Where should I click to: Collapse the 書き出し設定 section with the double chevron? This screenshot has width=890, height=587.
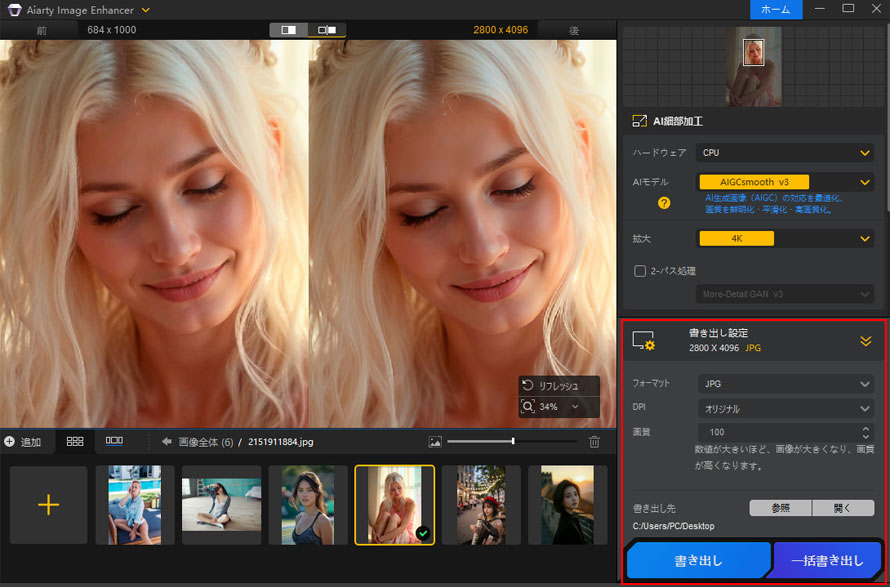coord(865,341)
